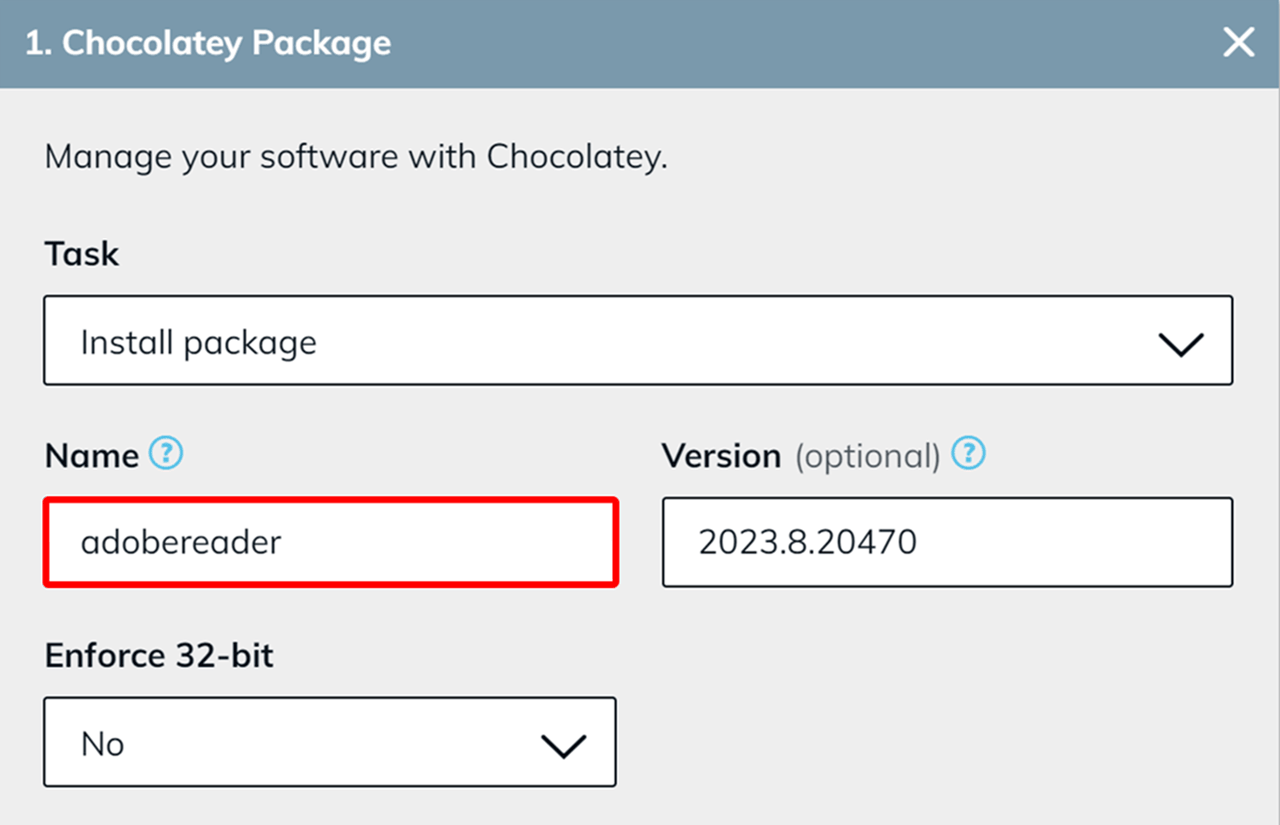Viewport: 1280px width, 825px height.
Task: Click the Enforce 32-bit chevron arrow
Action: click(x=562, y=744)
